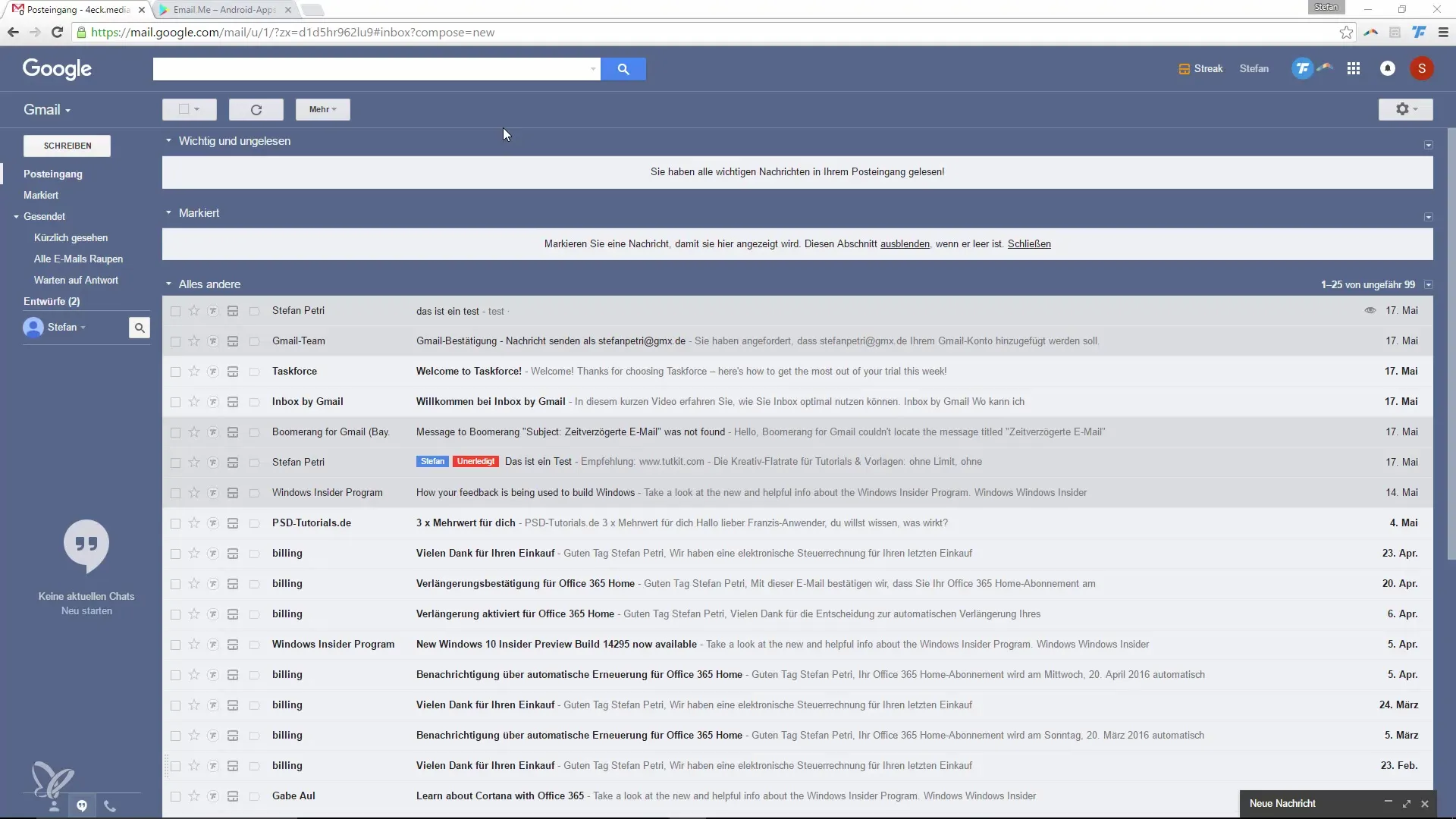Open Warten auf Antwort in sidebar
Screen dimensions: 1456x819
(76, 280)
